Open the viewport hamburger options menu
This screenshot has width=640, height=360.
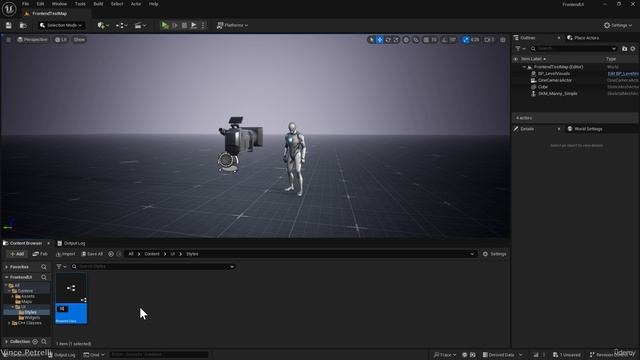pyautogui.click(x=8, y=40)
